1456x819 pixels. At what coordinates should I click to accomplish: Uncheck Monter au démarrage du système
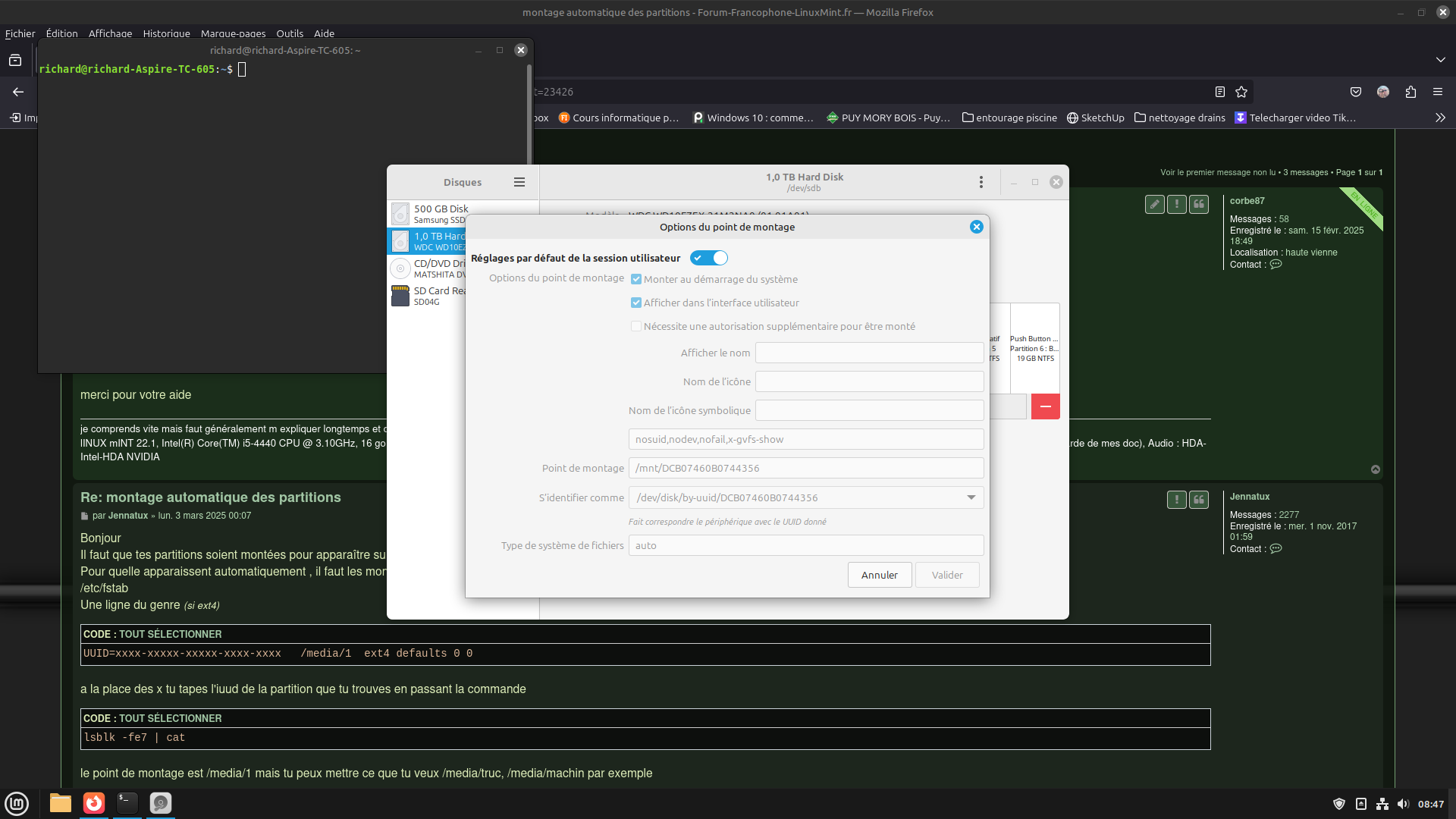pos(636,279)
